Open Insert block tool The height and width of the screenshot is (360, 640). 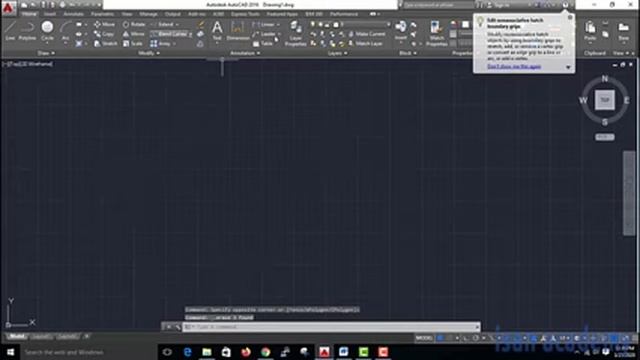click(400, 31)
